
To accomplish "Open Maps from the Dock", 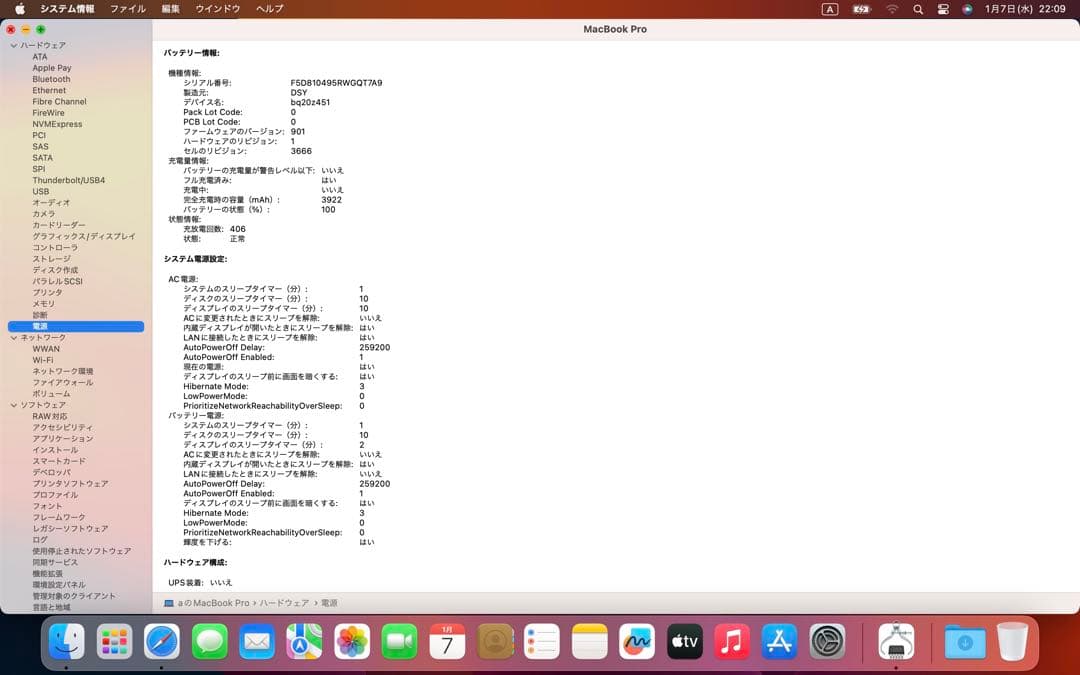I will click(x=303, y=643).
